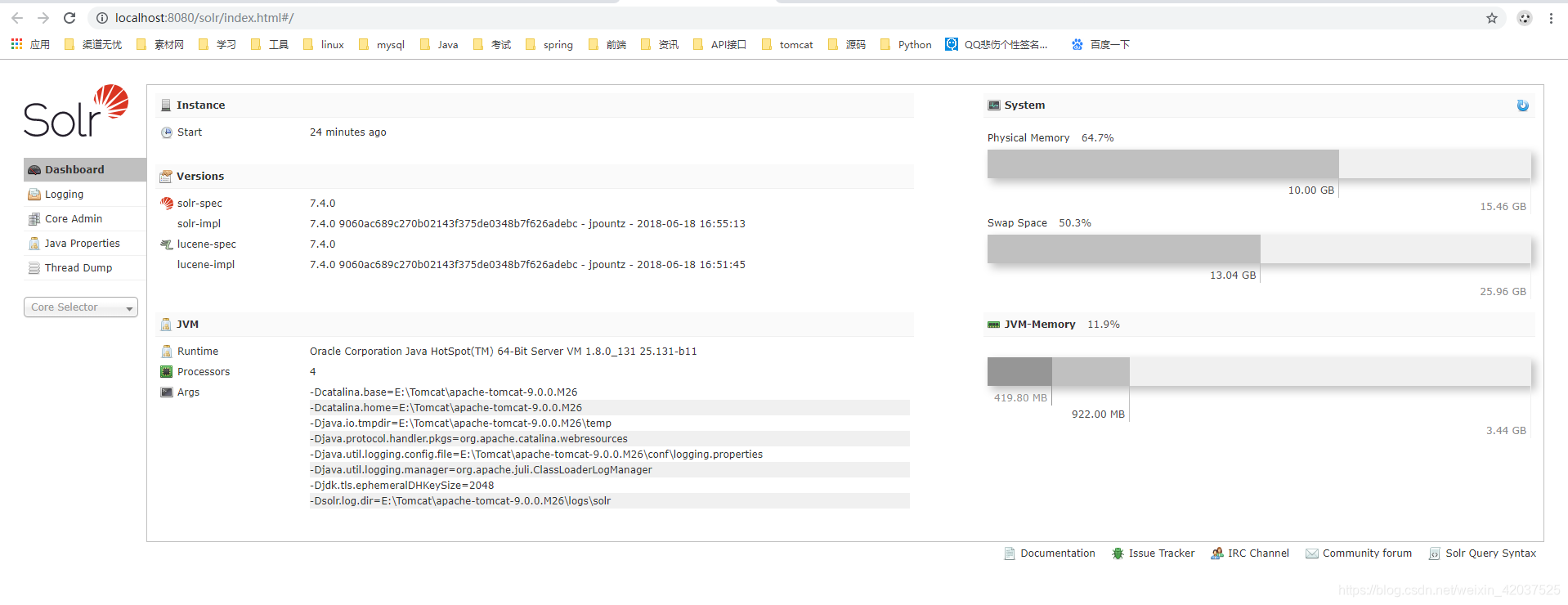Open the QQ悲伤个性签名 bookmark
This screenshot has height=605, width=1568.
(x=997, y=44)
